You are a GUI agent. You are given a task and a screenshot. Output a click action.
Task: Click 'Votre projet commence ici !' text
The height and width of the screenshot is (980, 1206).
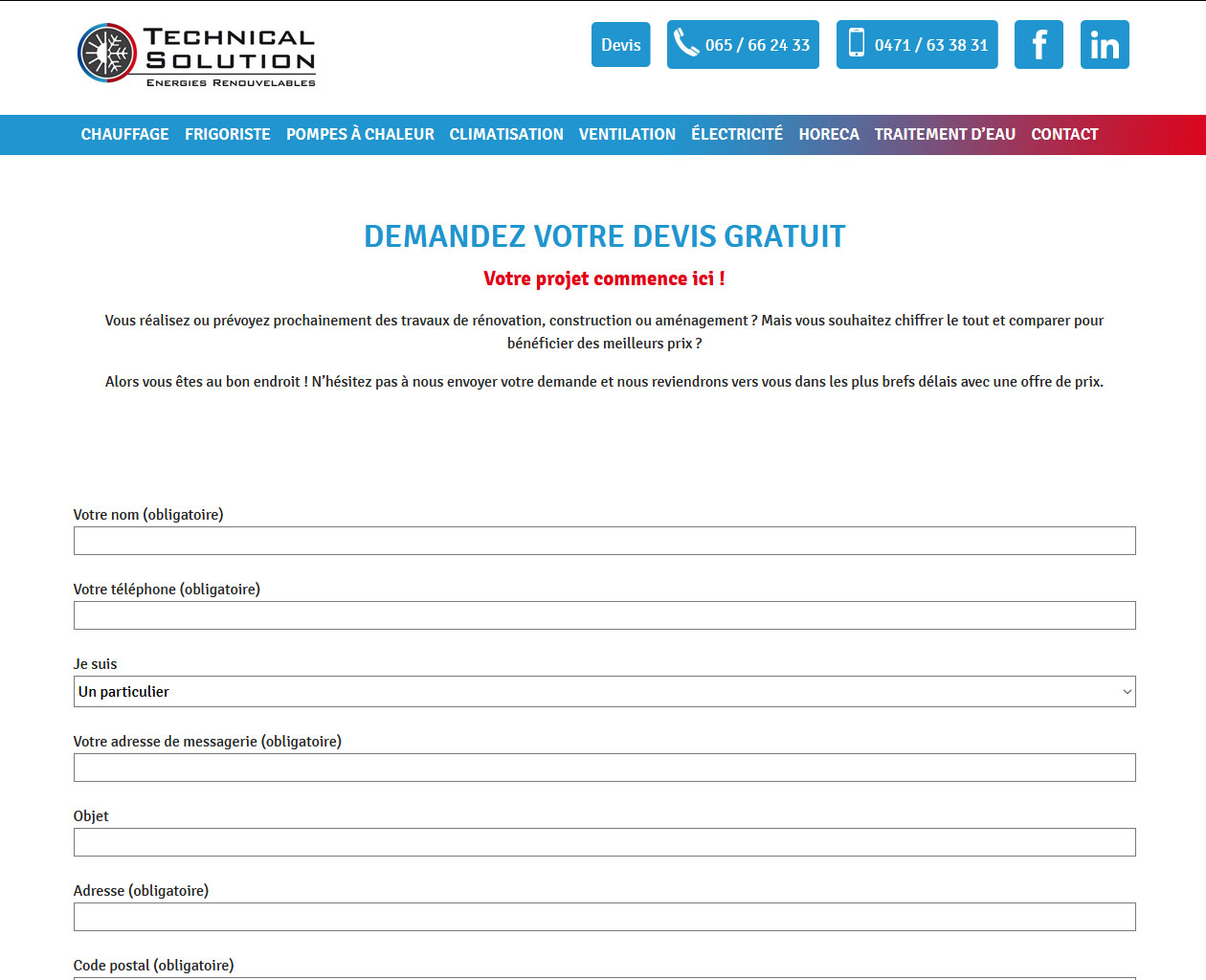(x=604, y=278)
